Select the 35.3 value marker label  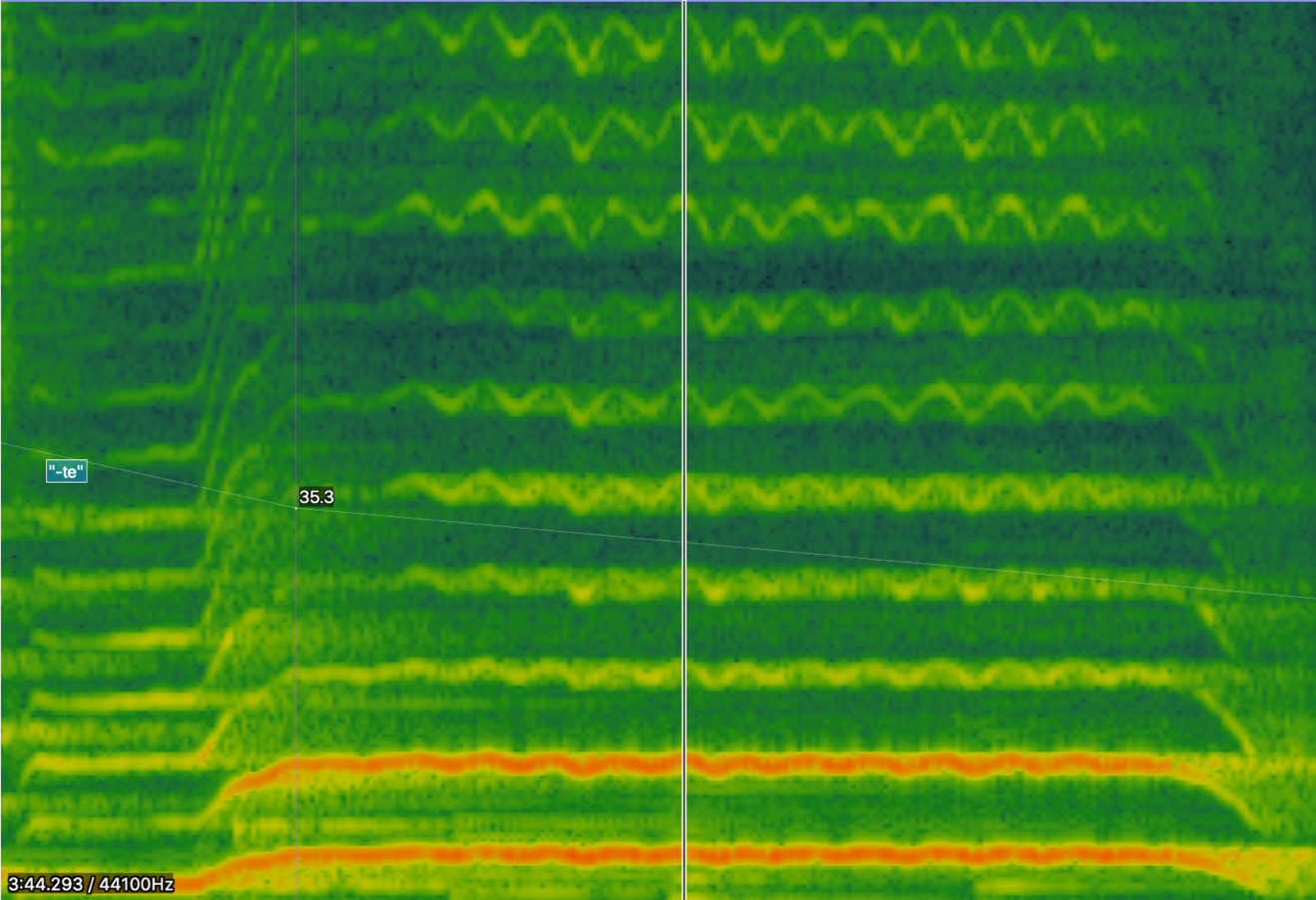316,497
